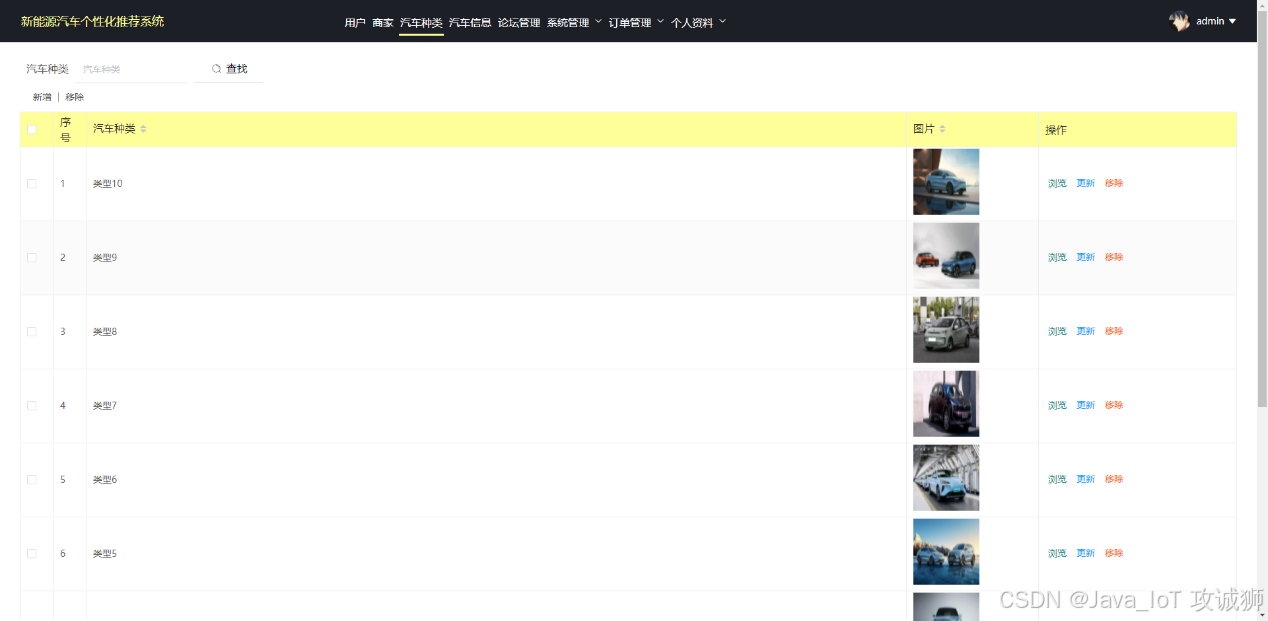Click 浏览 for row 类型5
The width and height of the screenshot is (1268, 621).
[x=1057, y=554]
